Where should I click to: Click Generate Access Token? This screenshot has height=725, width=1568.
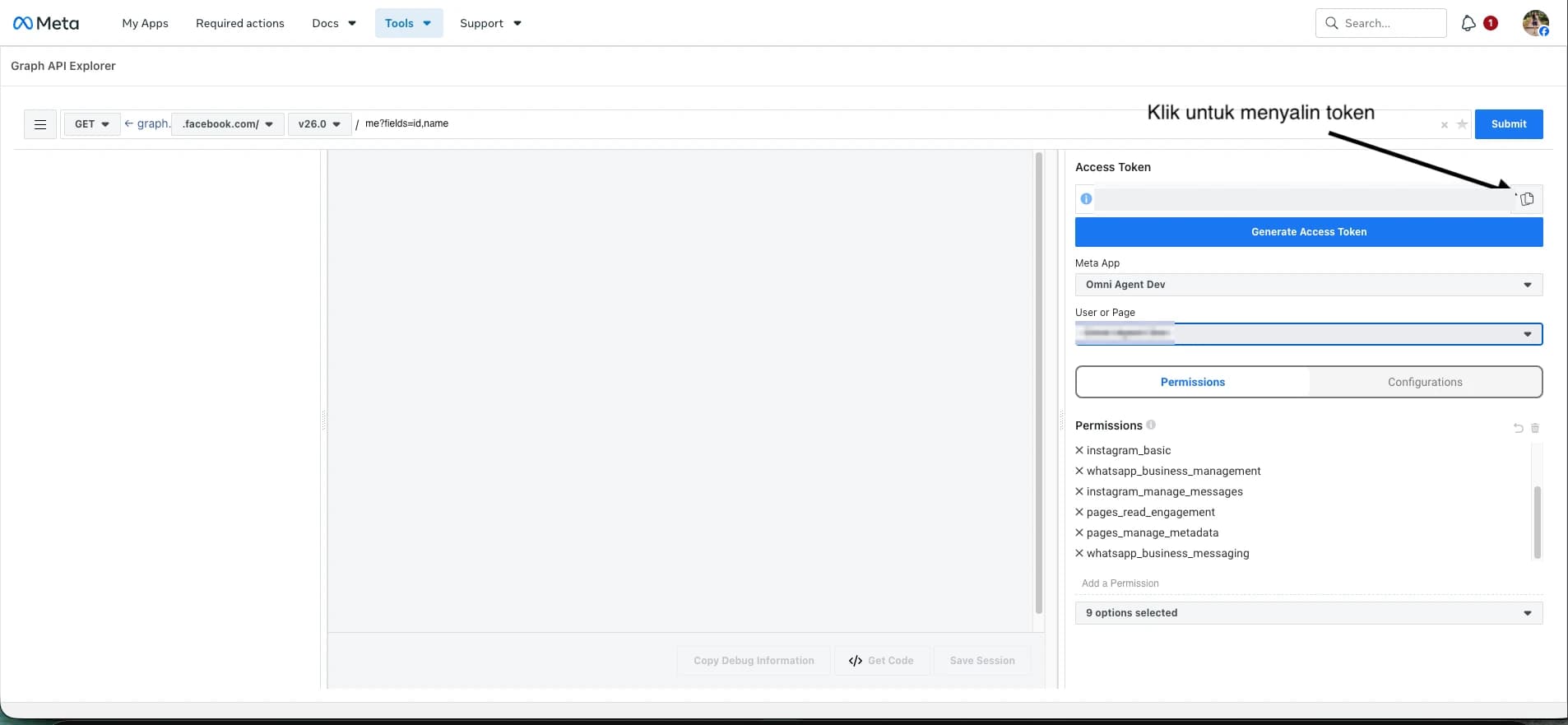click(x=1309, y=232)
